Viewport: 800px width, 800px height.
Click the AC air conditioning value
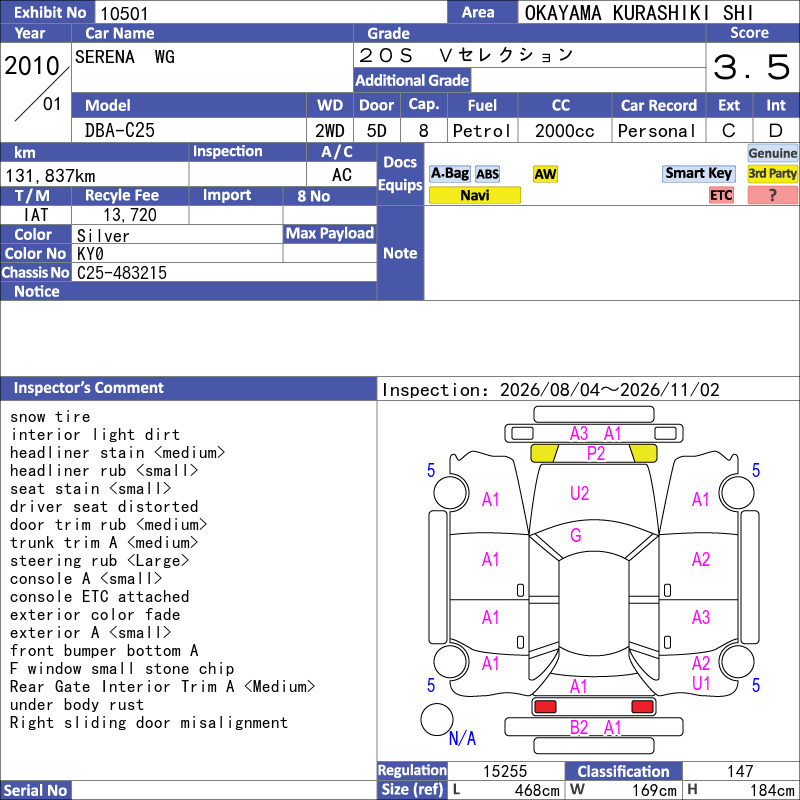(x=341, y=175)
